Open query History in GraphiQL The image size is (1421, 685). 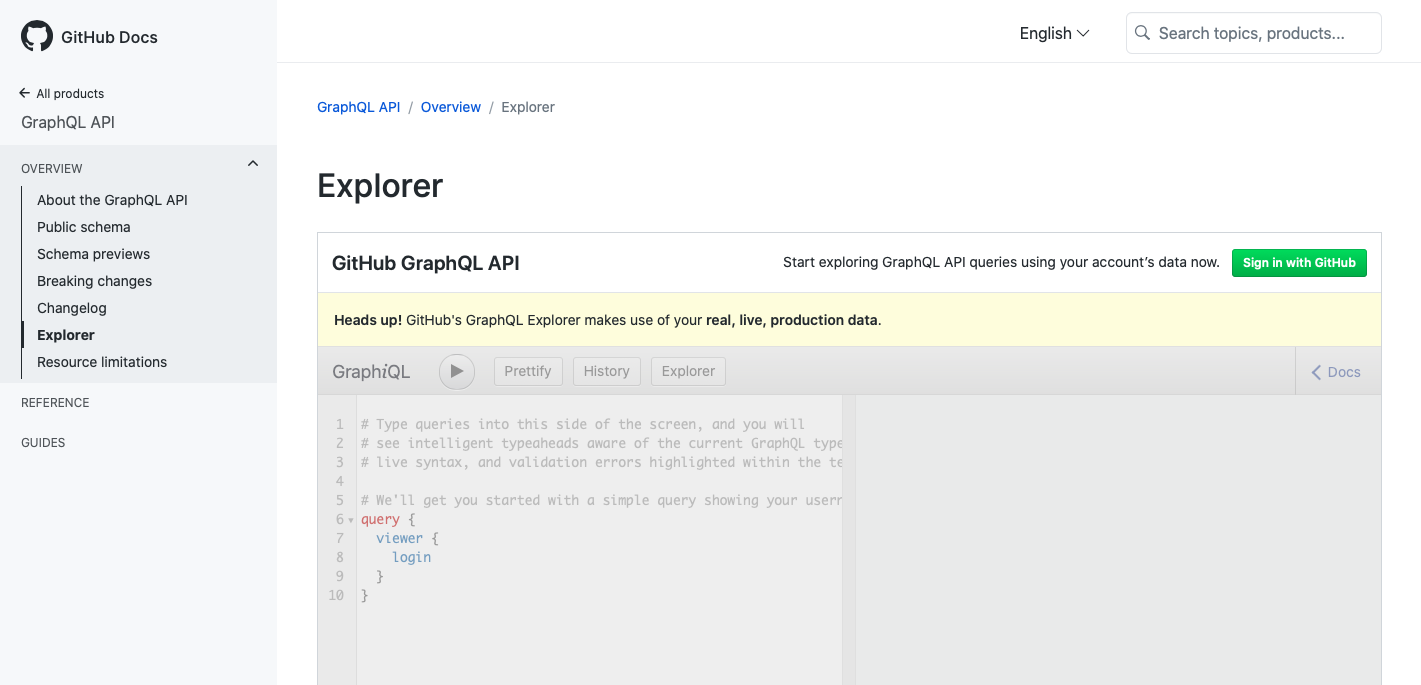click(606, 371)
